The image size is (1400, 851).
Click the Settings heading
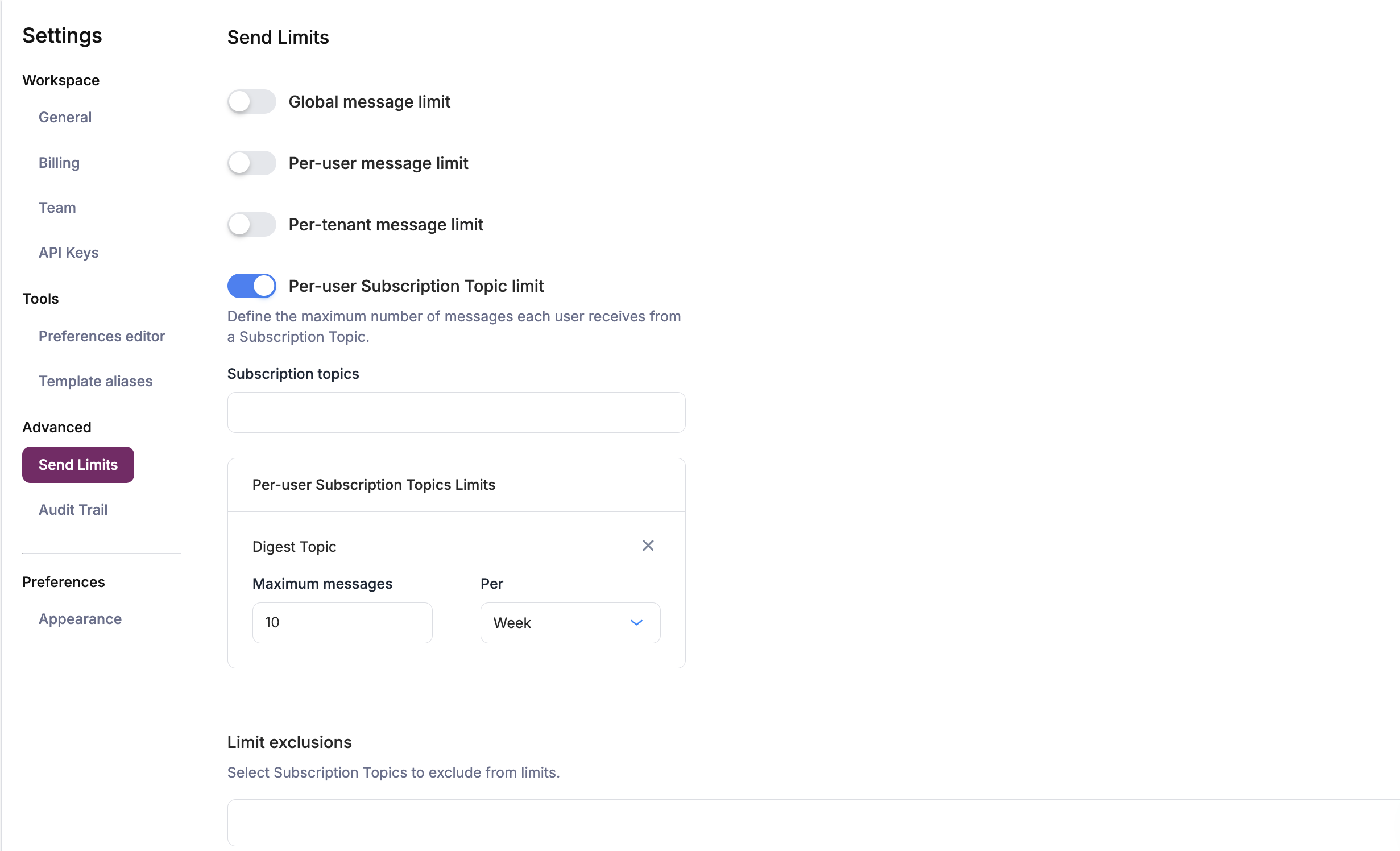click(62, 36)
